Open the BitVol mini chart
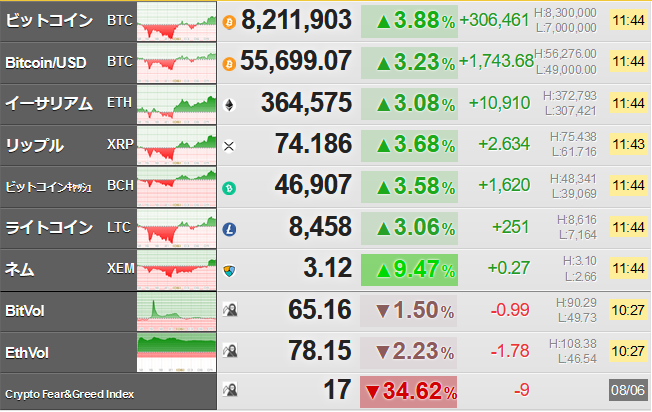 (176, 311)
